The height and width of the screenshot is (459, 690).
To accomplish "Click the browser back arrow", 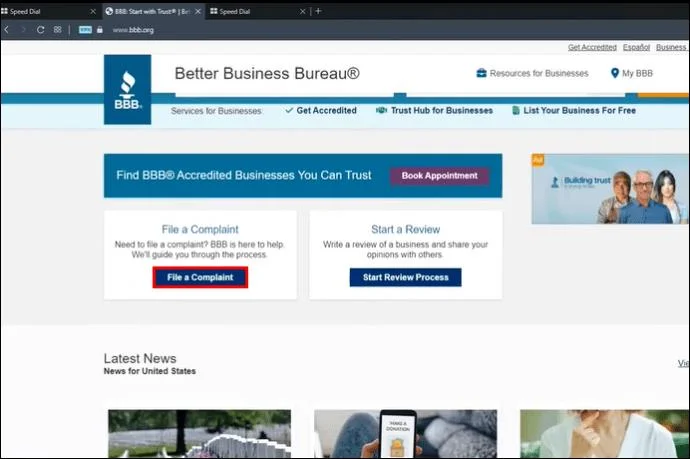I will (7, 29).
